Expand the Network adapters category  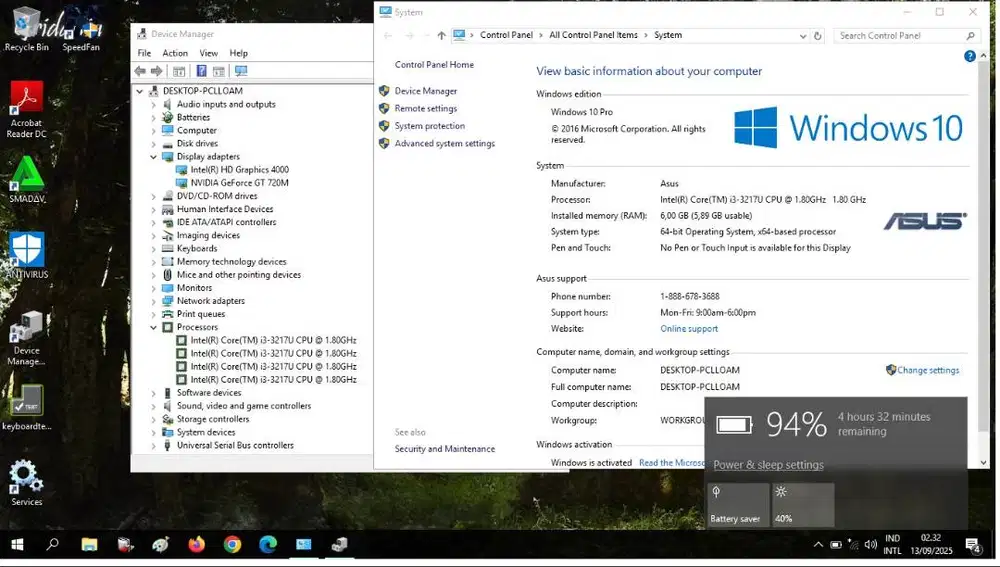click(x=154, y=301)
